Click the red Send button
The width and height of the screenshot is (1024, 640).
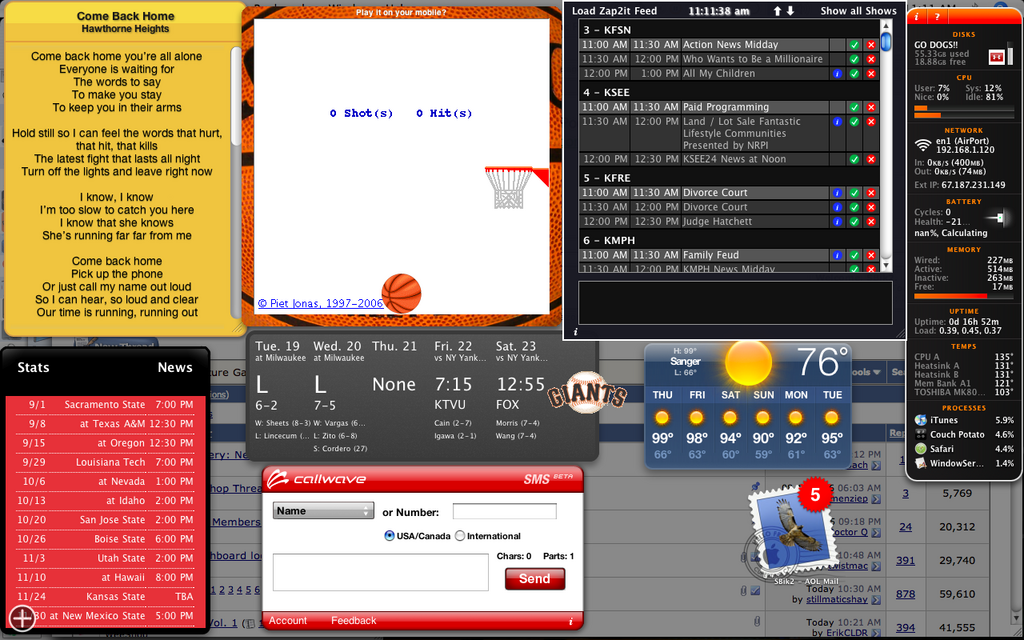tap(534, 579)
